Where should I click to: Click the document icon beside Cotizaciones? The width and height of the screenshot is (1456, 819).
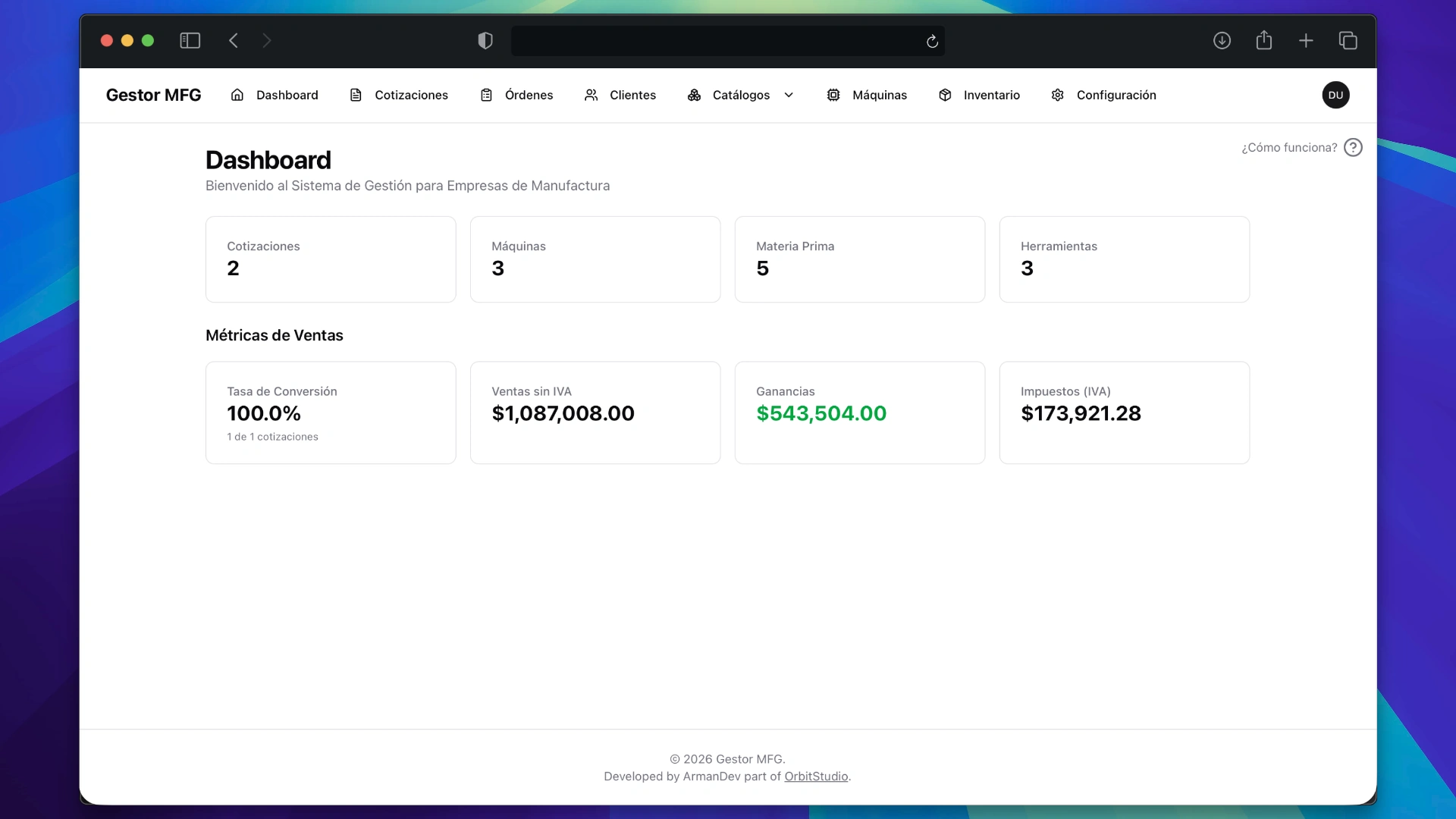[x=356, y=95]
